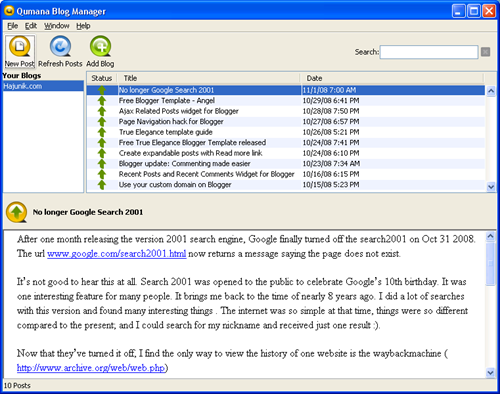Open the archive.org web.php link
This screenshot has width=500, height=394.
click(x=91, y=368)
